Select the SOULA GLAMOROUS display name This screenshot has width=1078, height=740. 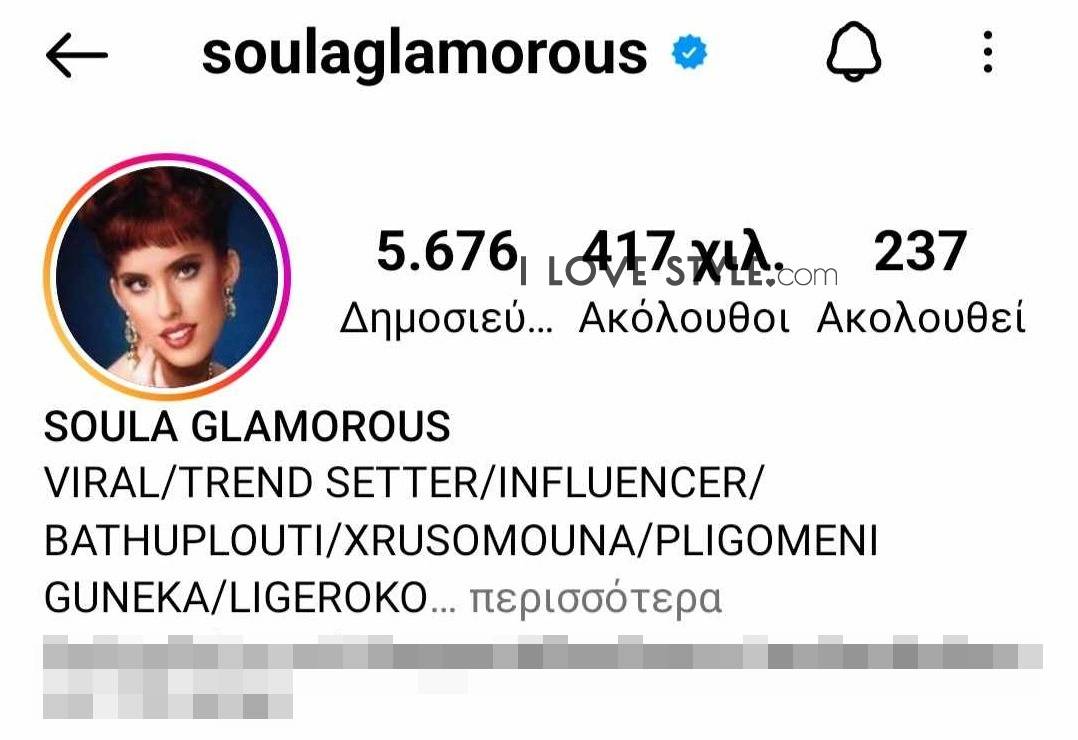coord(247,426)
